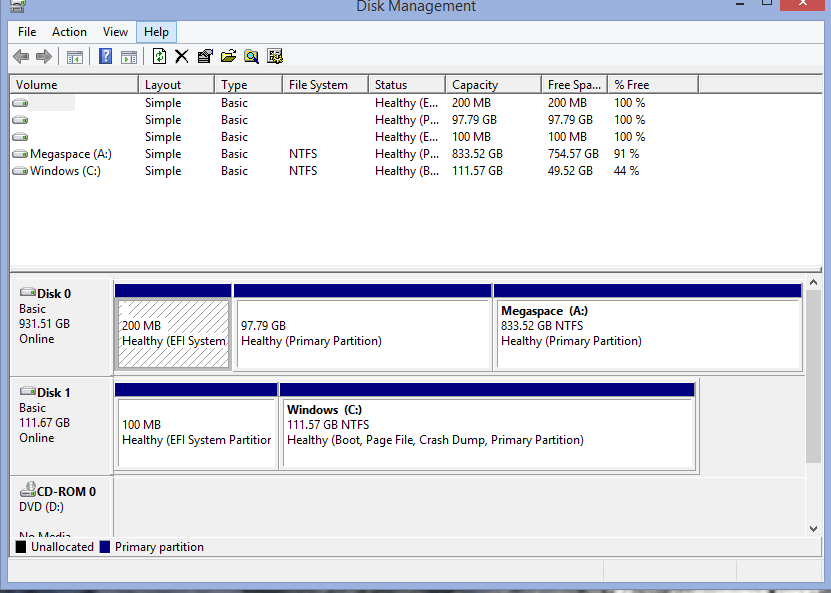The height and width of the screenshot is (593, 831).
Task: Click the Back arrow toolbar icon
Action: pos(20,57)
